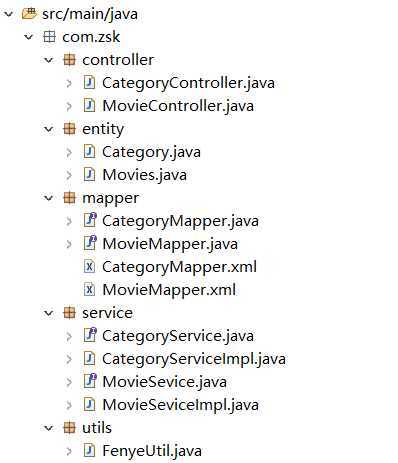This screenshot has height=463, width=398.
Task: Collapse the src/main/java folder
Action: [9, 14]
